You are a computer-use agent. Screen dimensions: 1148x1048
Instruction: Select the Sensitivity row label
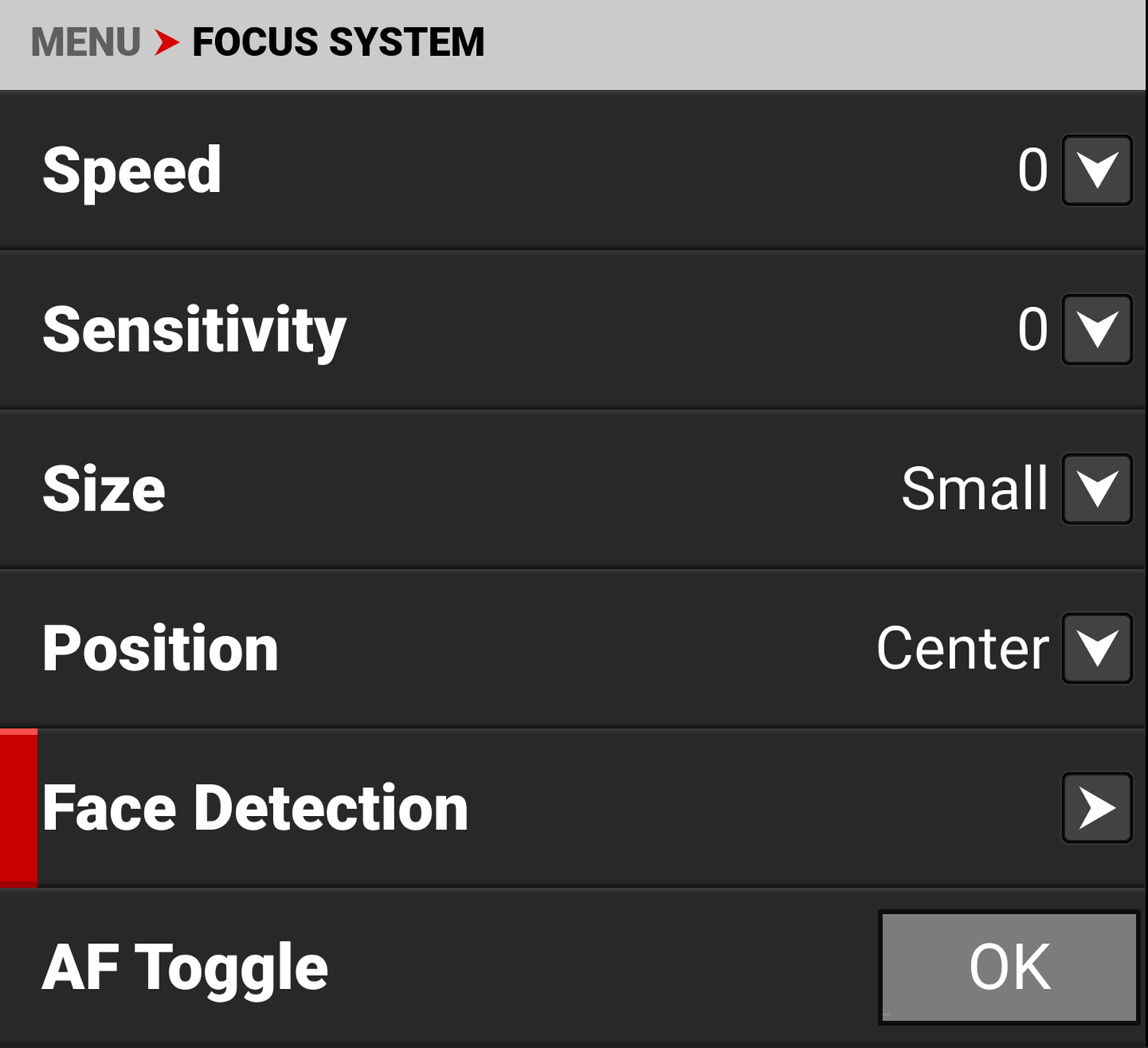(194, 329)
